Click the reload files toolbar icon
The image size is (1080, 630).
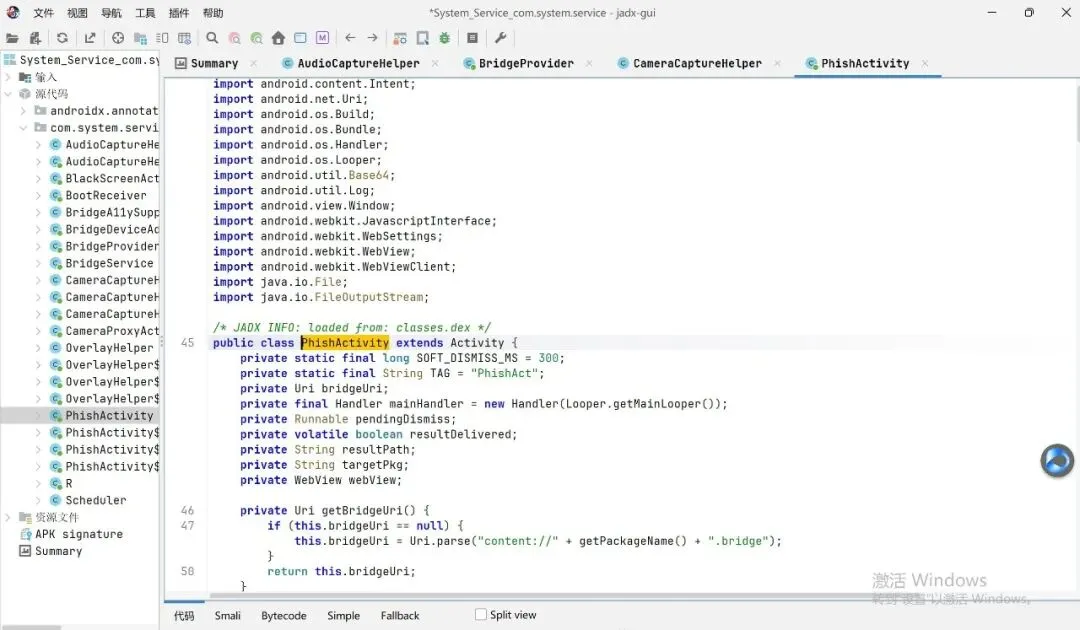pos(63,38)
